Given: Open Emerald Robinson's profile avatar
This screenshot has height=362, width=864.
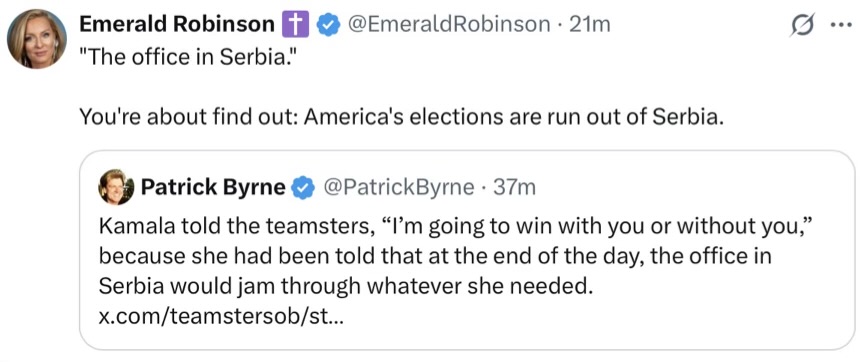Looking at the screenshot, I should pos(36,39).
